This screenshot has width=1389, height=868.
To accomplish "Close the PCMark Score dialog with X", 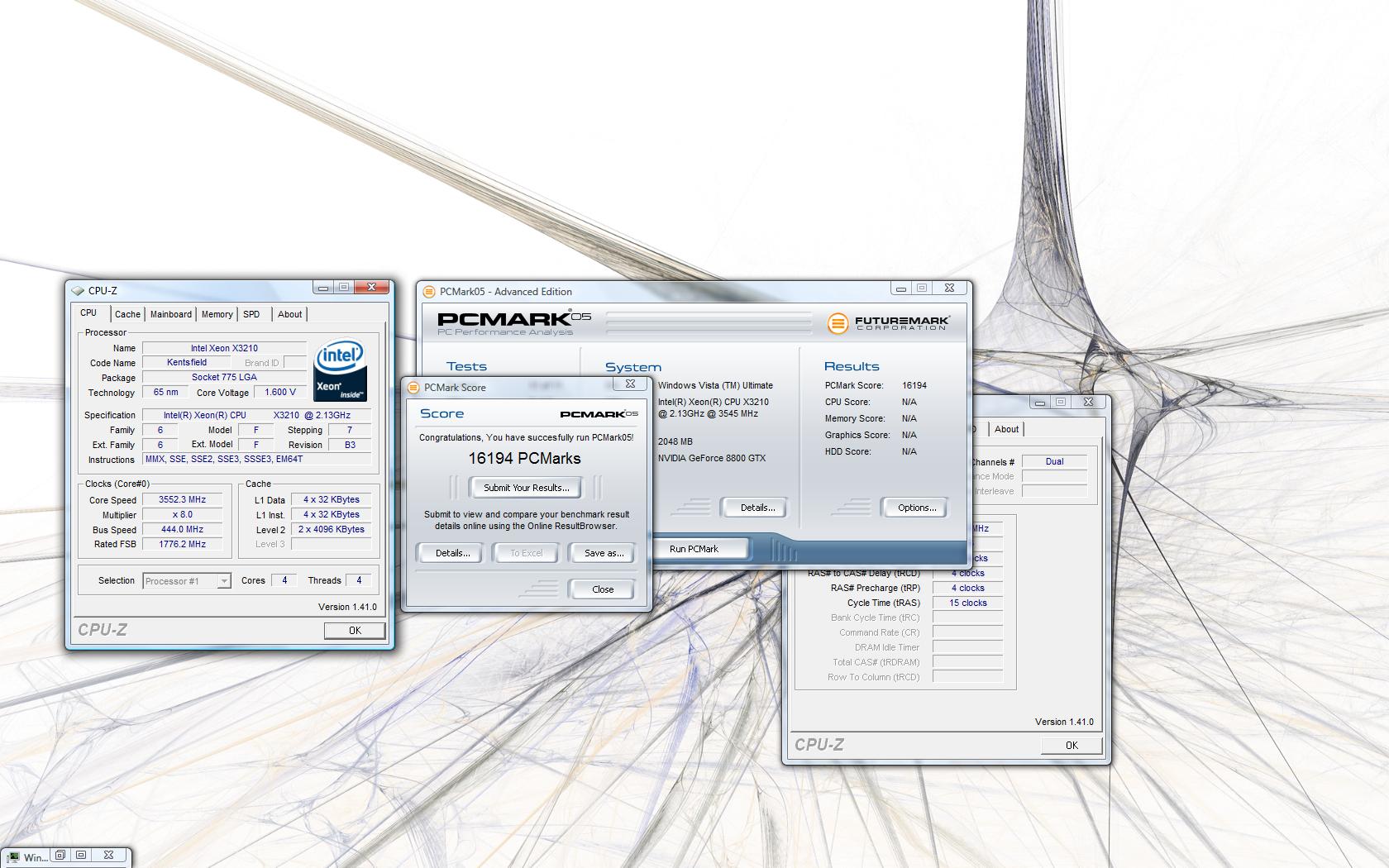I will pos(630,384).
